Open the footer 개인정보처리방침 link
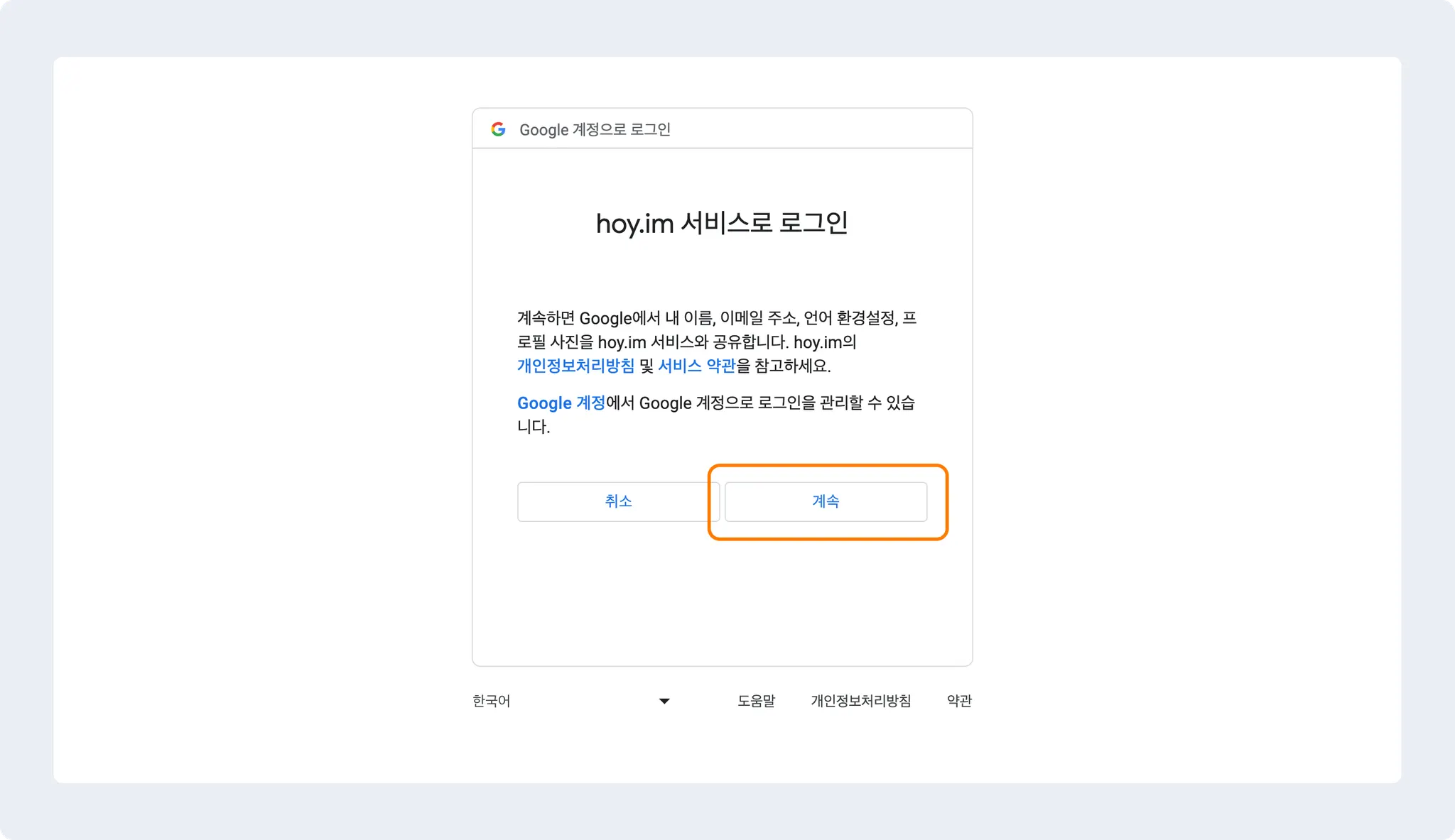This screenshot has height=840, width=1455. click(x=860, y=701)
